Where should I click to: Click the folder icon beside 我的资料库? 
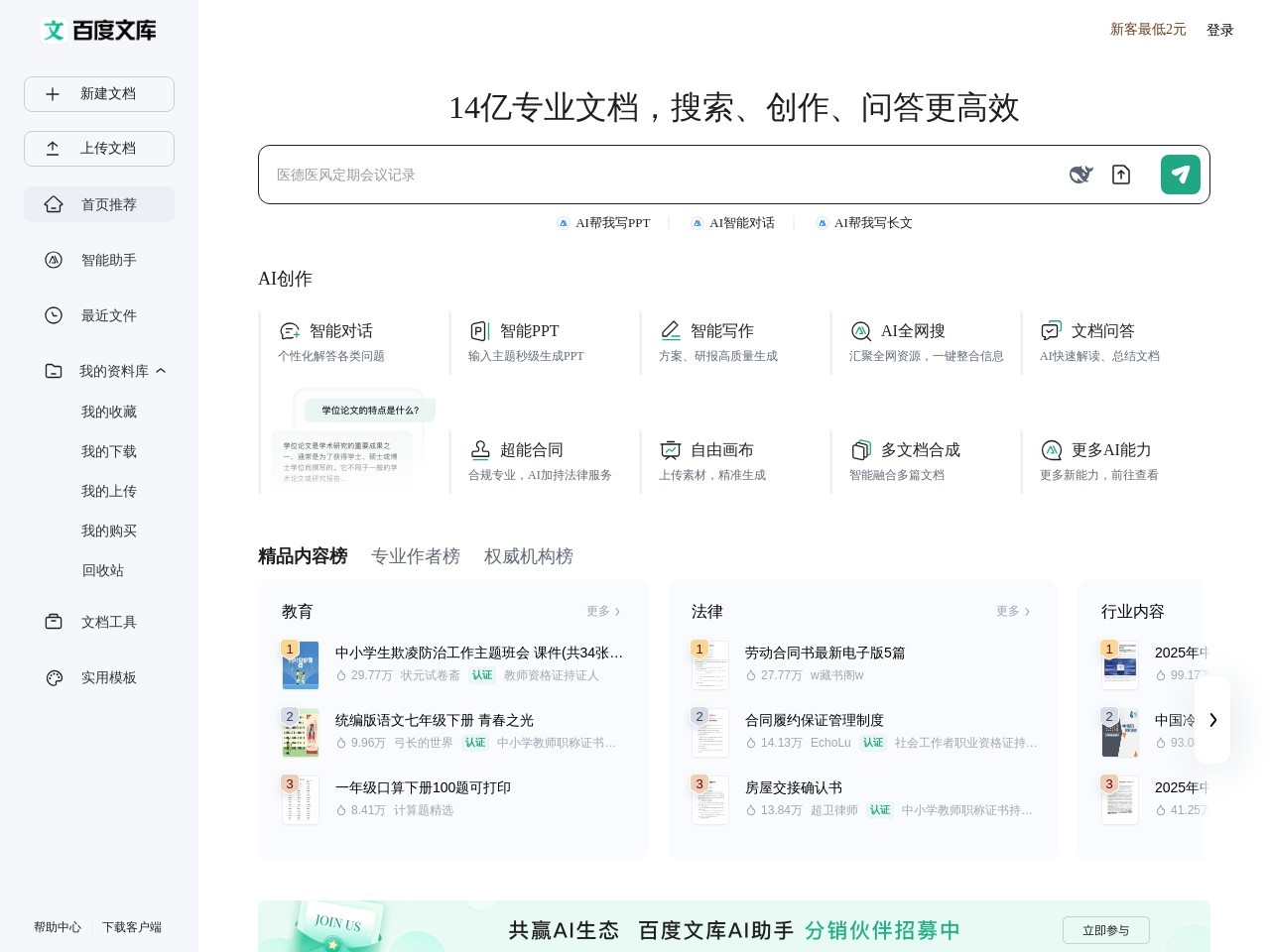pyautogui.click(x=54, y=371)
